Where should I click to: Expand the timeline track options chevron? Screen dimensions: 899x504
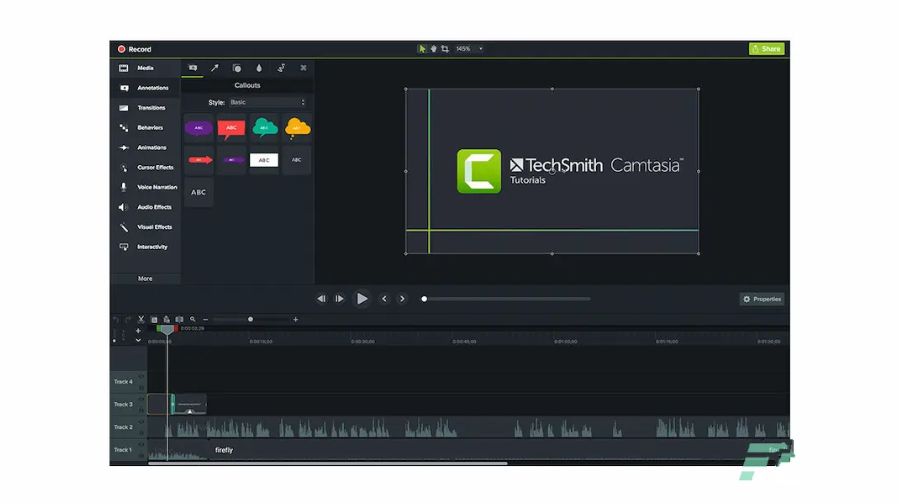[x=138, y=340]
